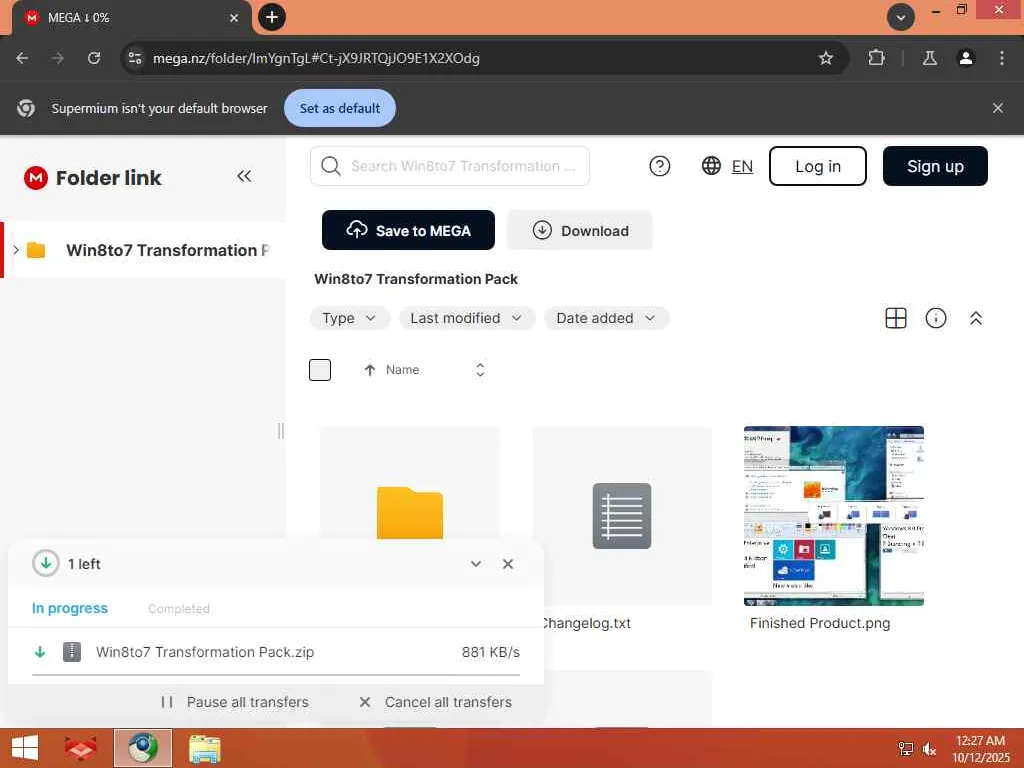Open the tab search dropdown
Image resolution: width=1024 pixels, height=768 pixels.
(x=901, y=18)
